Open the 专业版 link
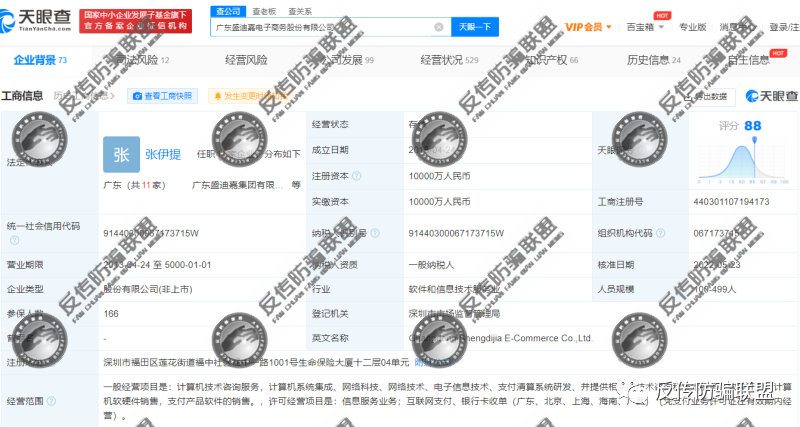 tap(692, 27)
